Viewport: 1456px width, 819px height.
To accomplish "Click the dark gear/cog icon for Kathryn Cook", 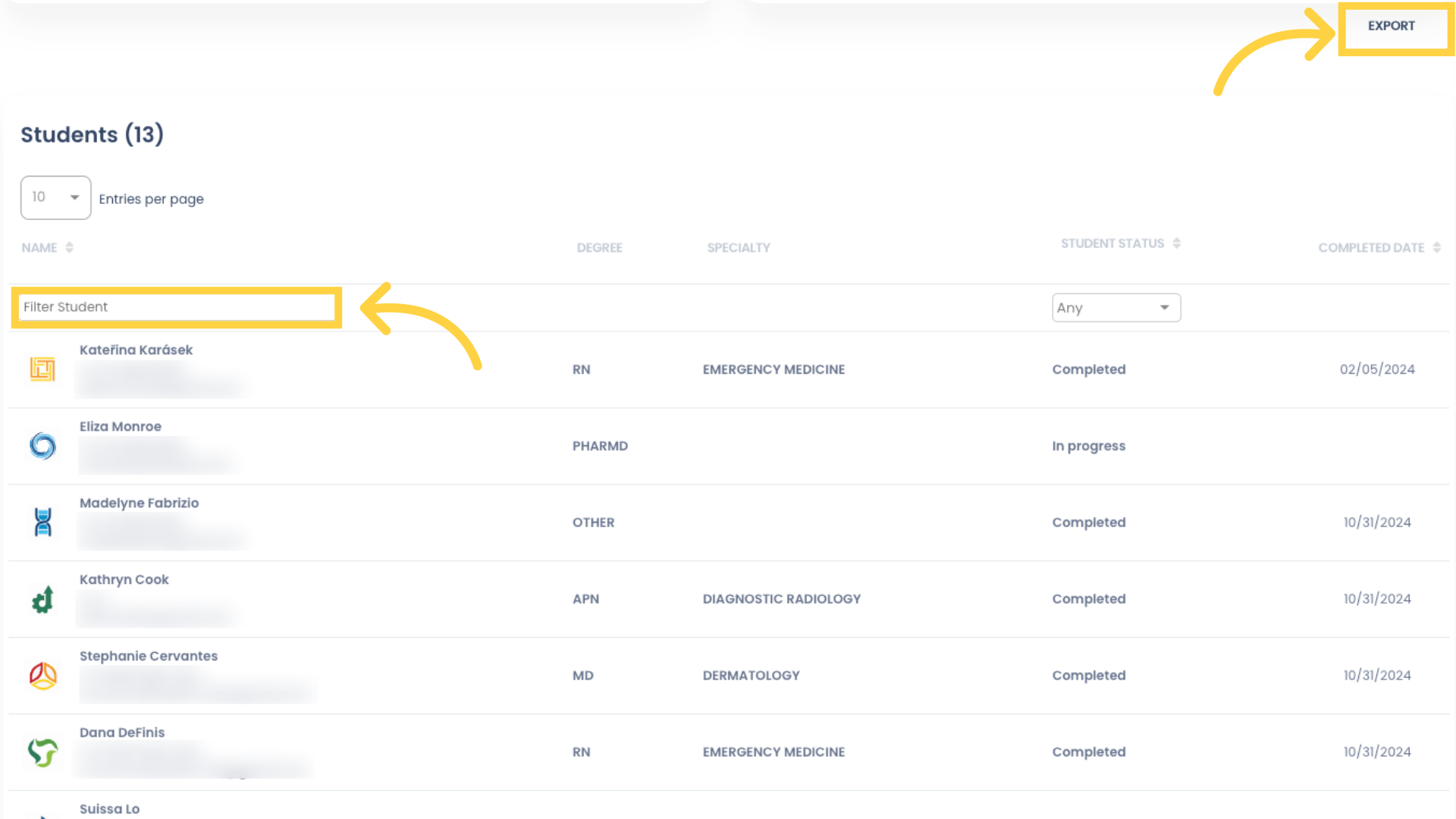I will pyautogui.click(x=43, y=598).
